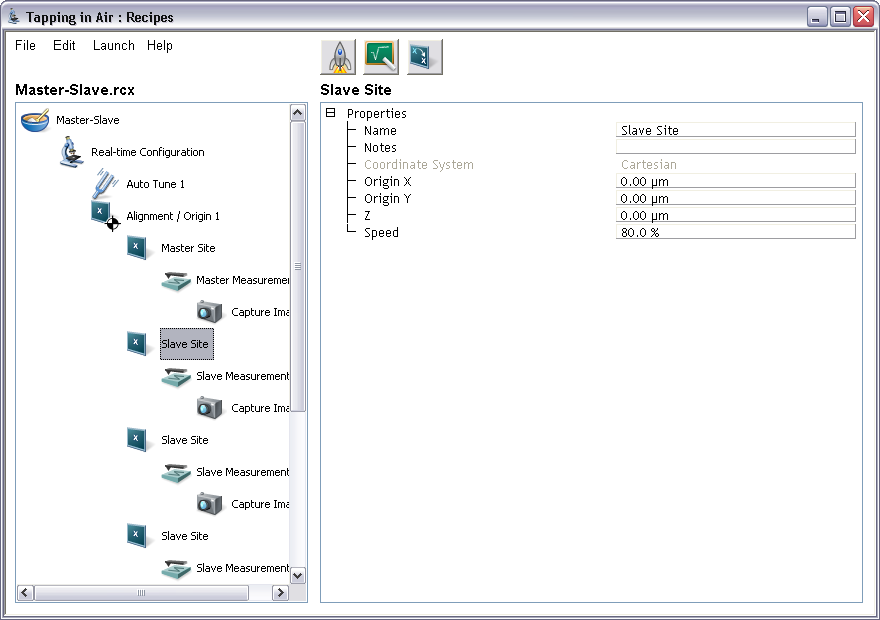Click the empty Notes field
Image resolution: width=880 pixels, height=620 pixels.
(x=736, y=147)
